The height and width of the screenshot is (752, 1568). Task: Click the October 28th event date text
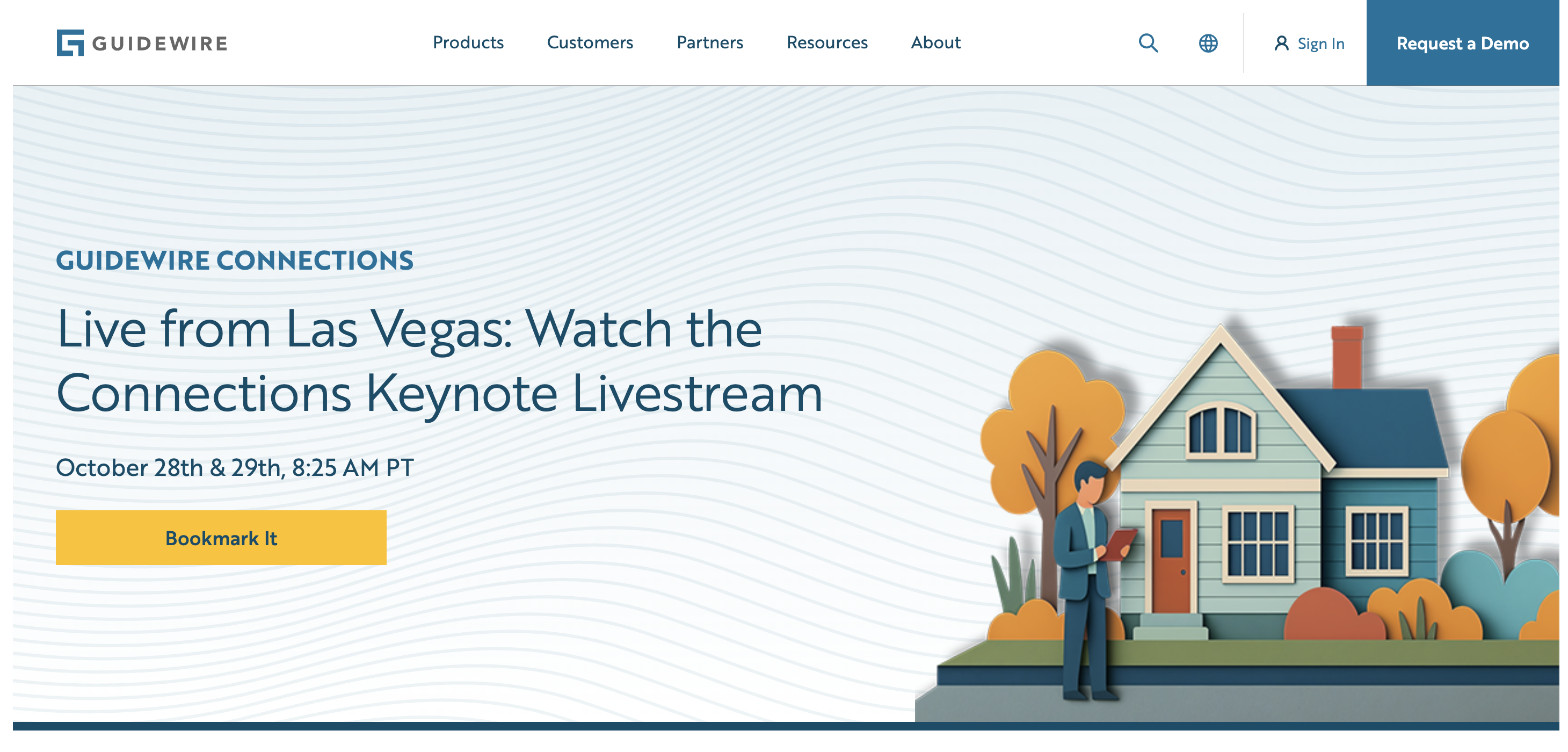234,466
